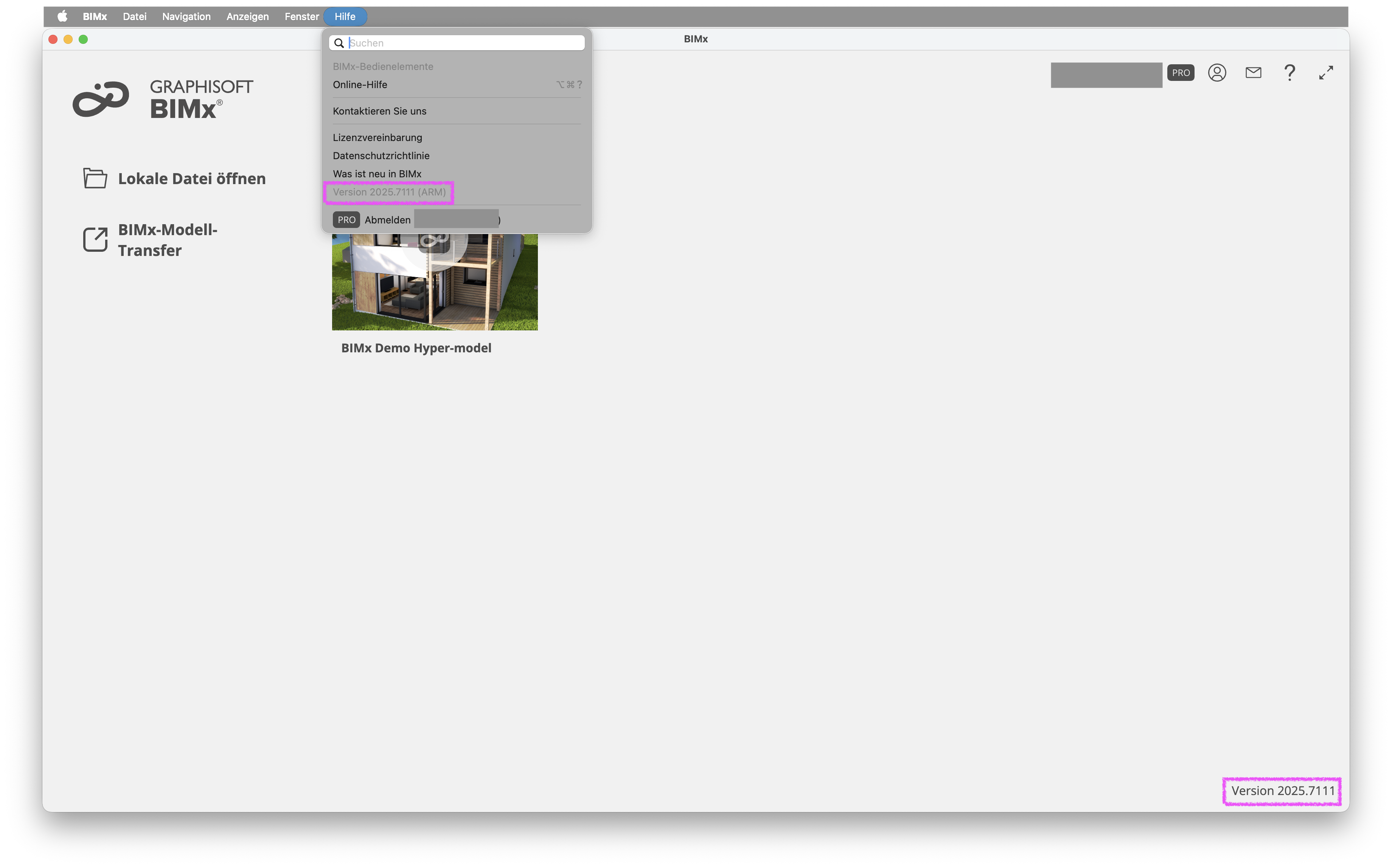Image resolution: width=1392 pixels, height=868 pixels.
Task: Open the BIMx Demo Hyper-model thumbnail
Action: pyautogui.click(x=435, y=282)
